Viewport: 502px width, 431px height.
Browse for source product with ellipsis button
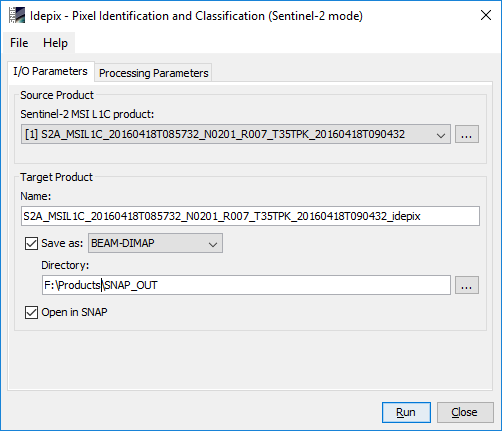tap(467, 134)
